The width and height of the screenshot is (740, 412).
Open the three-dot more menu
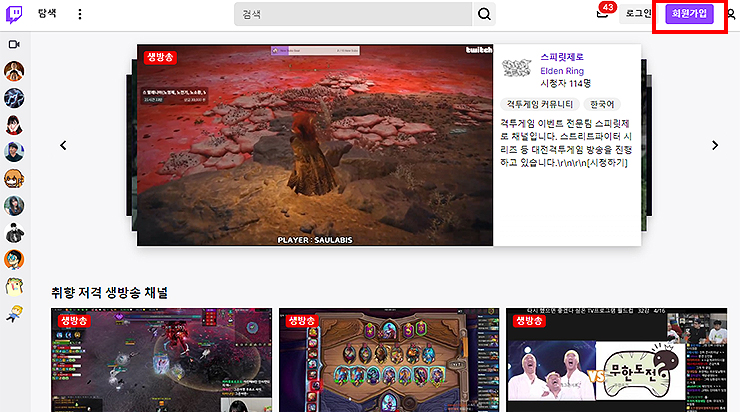[x=79, y=14]
